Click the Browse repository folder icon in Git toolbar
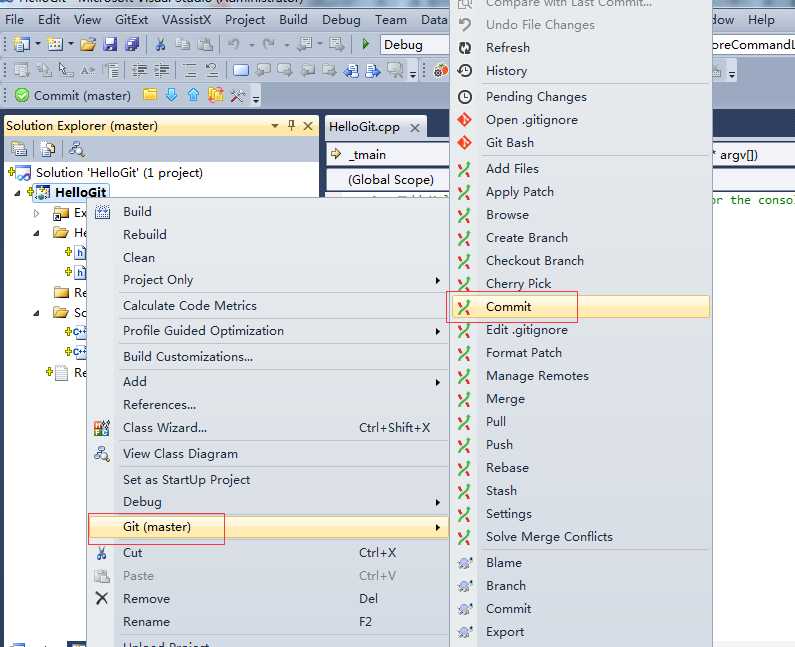Viewport: 795px width, 647px height. [x=150, y=94]
